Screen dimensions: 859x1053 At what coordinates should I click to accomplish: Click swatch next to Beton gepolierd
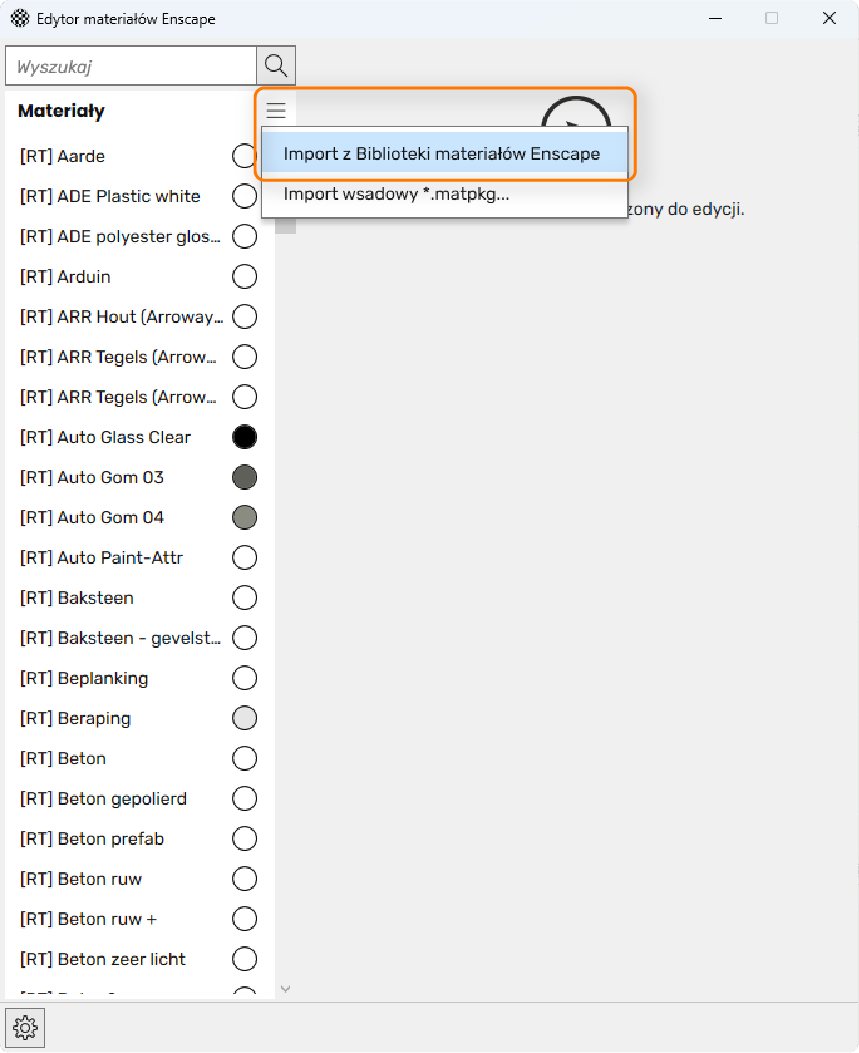click(x=244, y=798)
